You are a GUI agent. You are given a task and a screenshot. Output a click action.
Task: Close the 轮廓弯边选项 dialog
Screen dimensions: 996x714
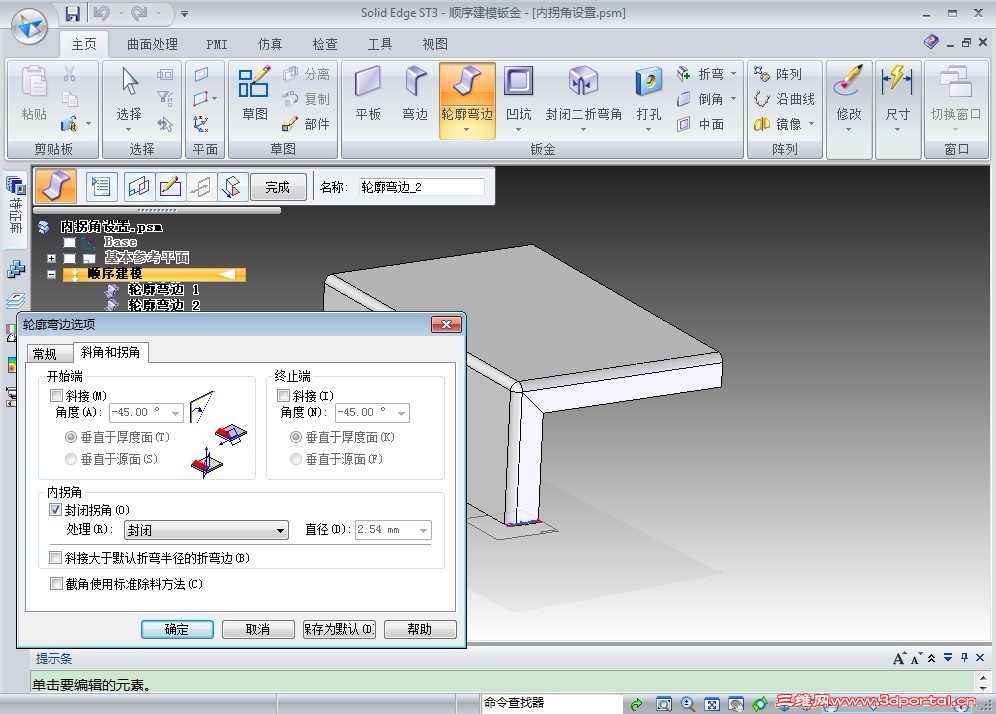[x=447, y=325]
